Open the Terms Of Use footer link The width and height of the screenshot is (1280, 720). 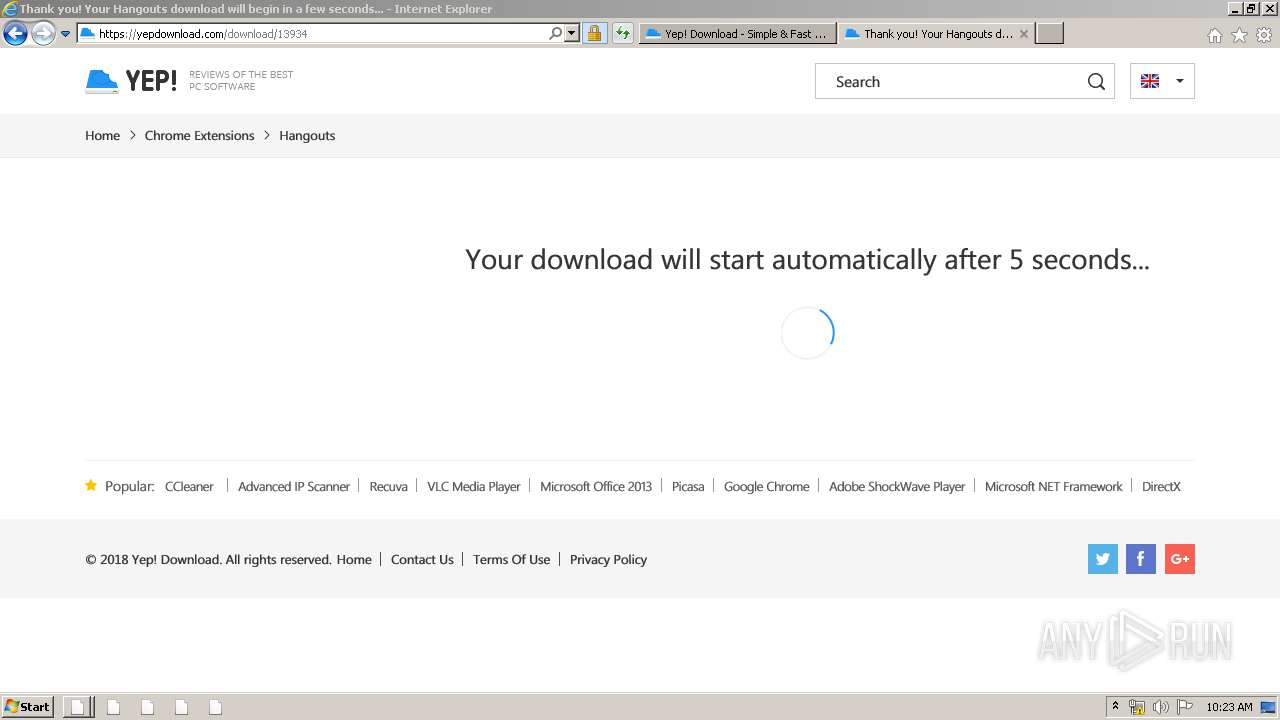[x=511, y=560]
